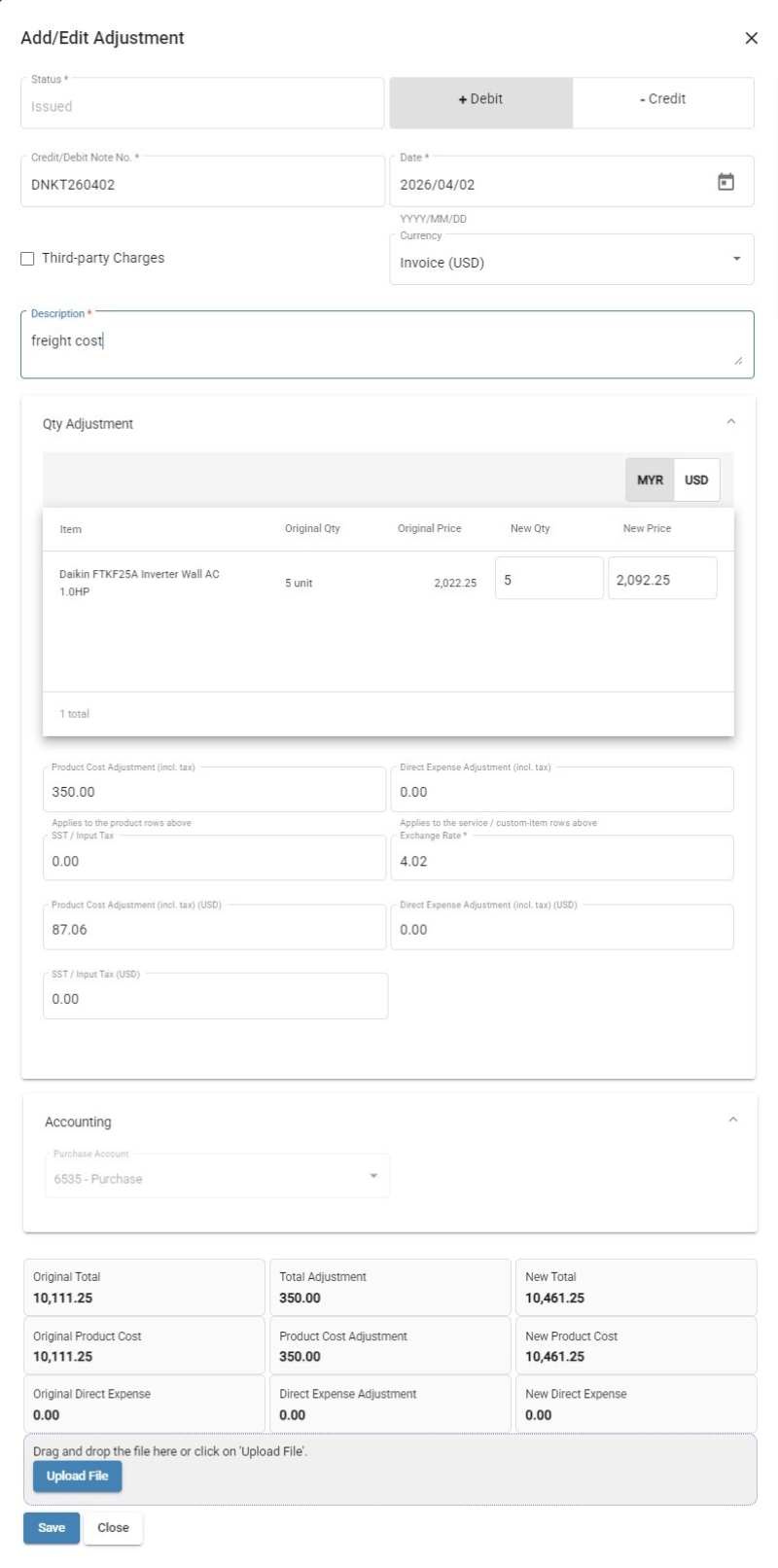Edit the New Price field

point(662,579)
